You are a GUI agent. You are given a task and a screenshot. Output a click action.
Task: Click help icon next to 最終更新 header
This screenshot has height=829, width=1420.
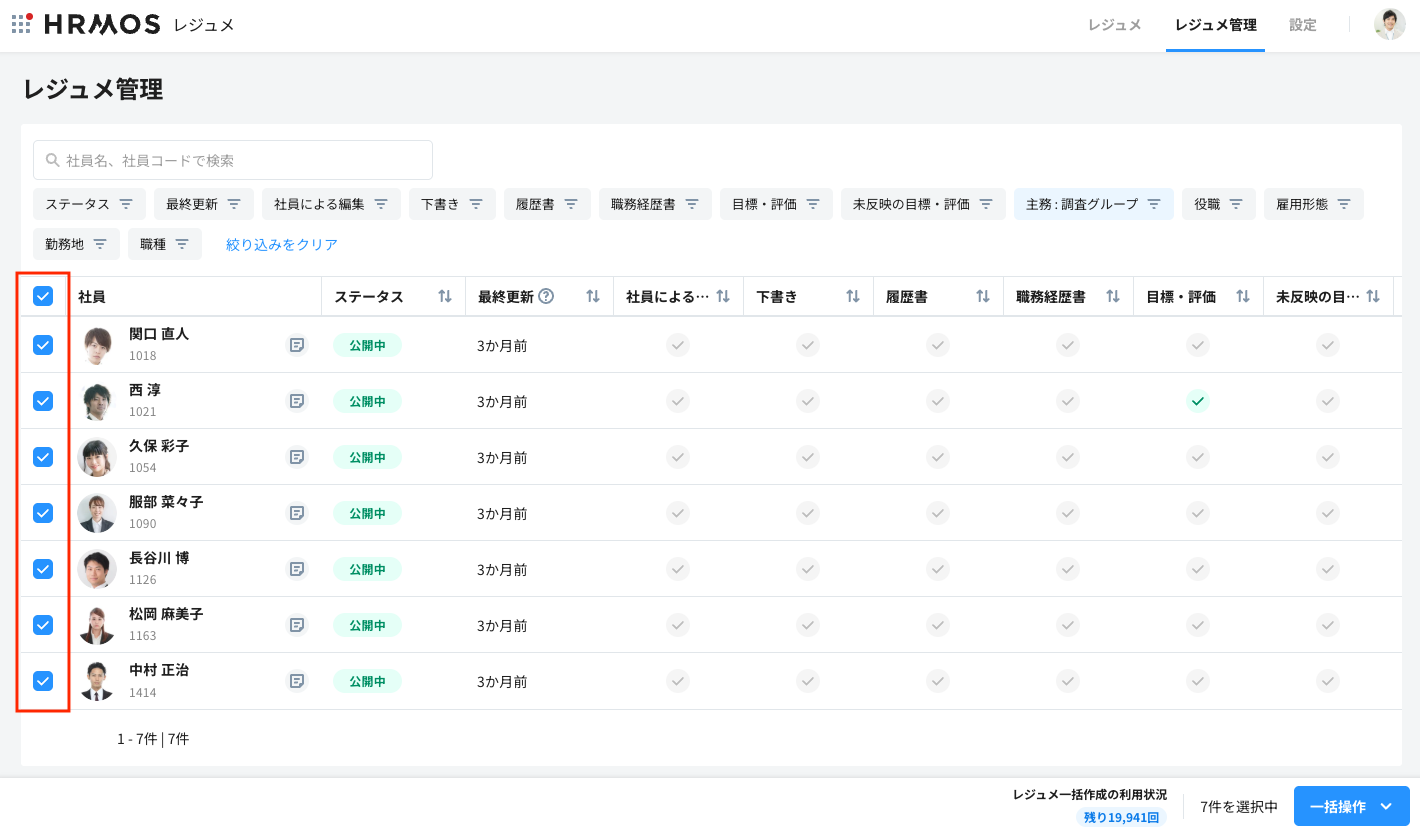point(546,296)
